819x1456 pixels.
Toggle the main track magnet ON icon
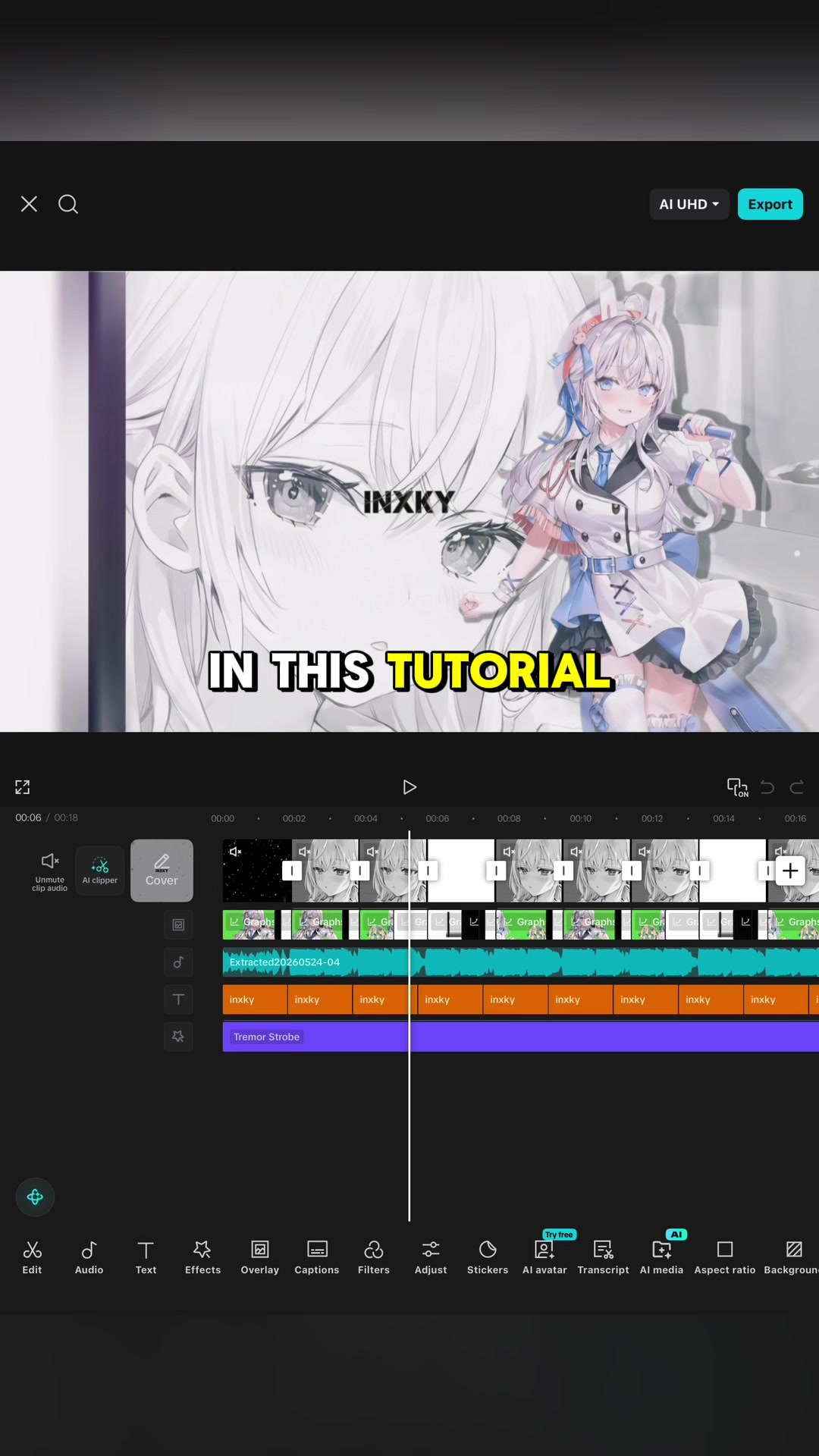737,787
